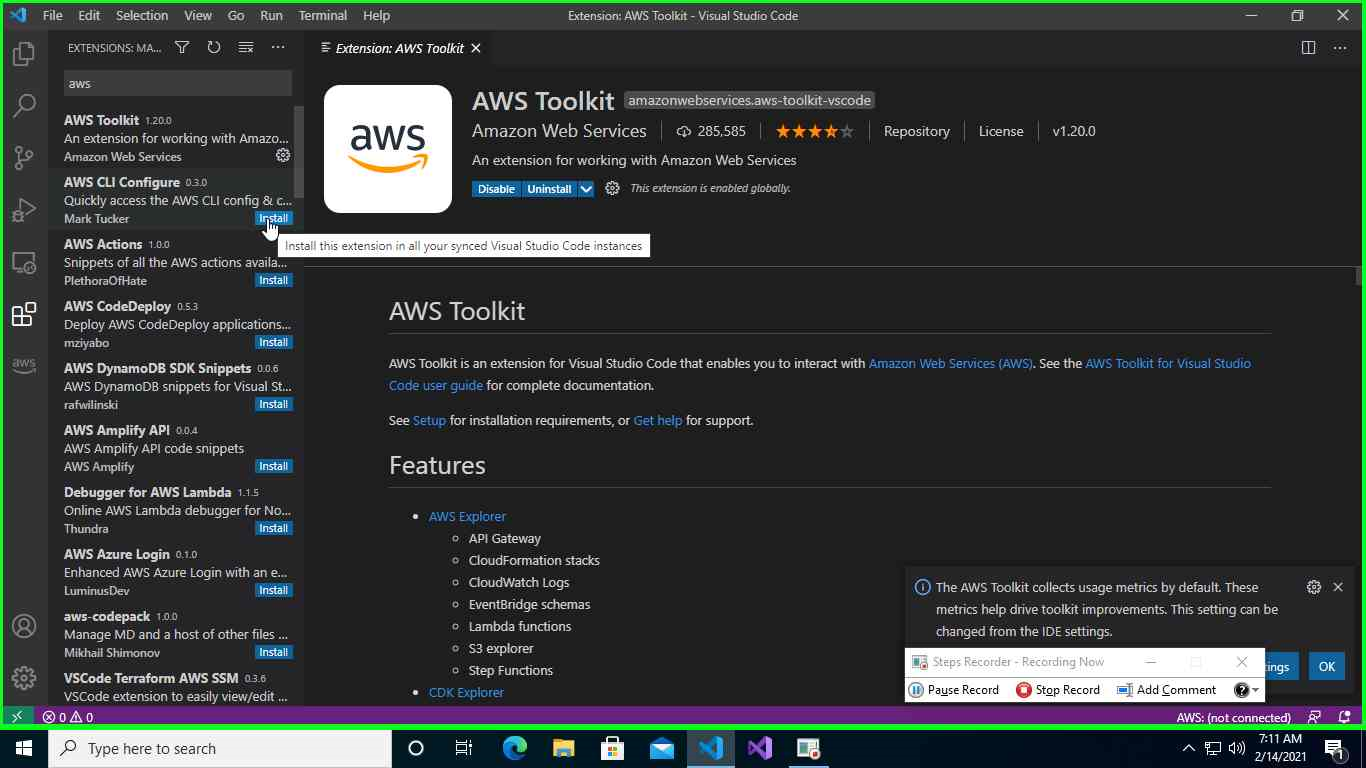
Task: Open notification settings gear
Action: tap(1314, 587)
